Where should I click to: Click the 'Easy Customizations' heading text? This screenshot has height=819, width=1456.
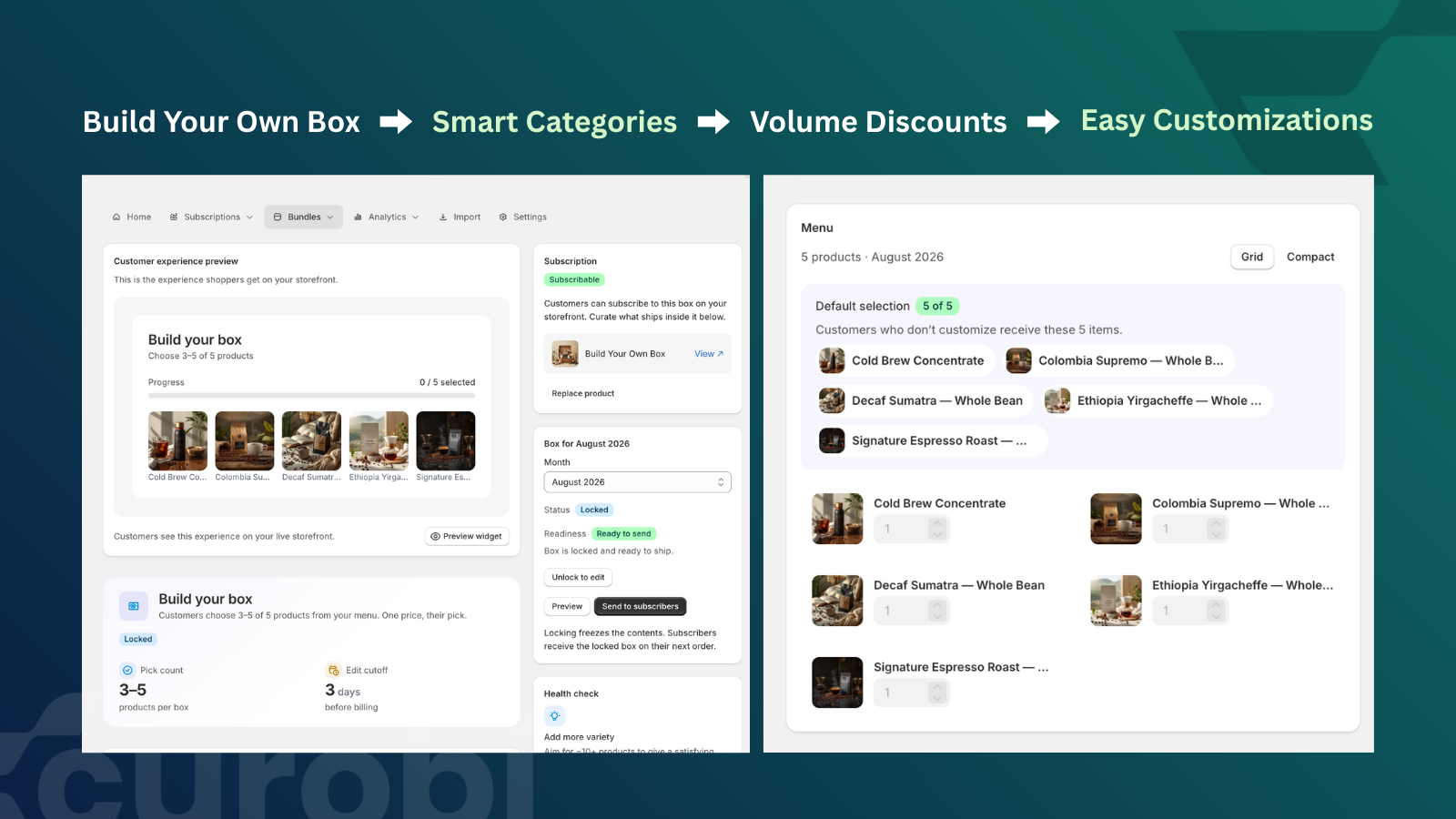tap(1227, 121)
